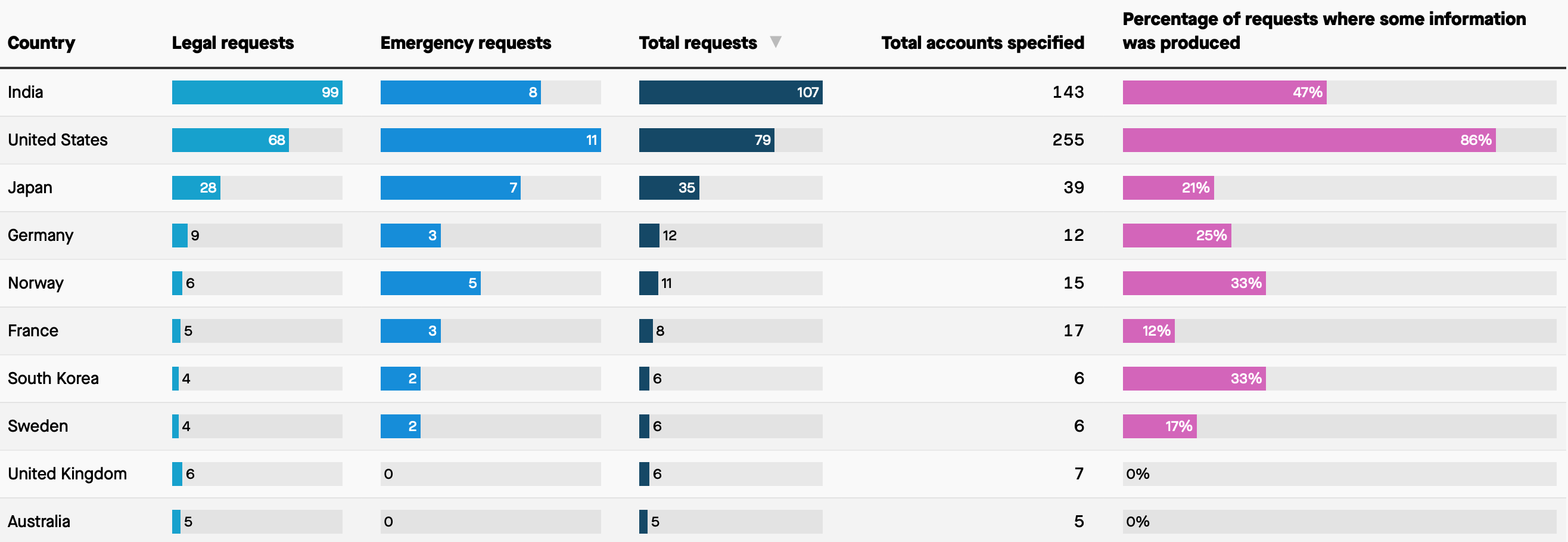Click the South Korea row label

(x=54, y=379)
